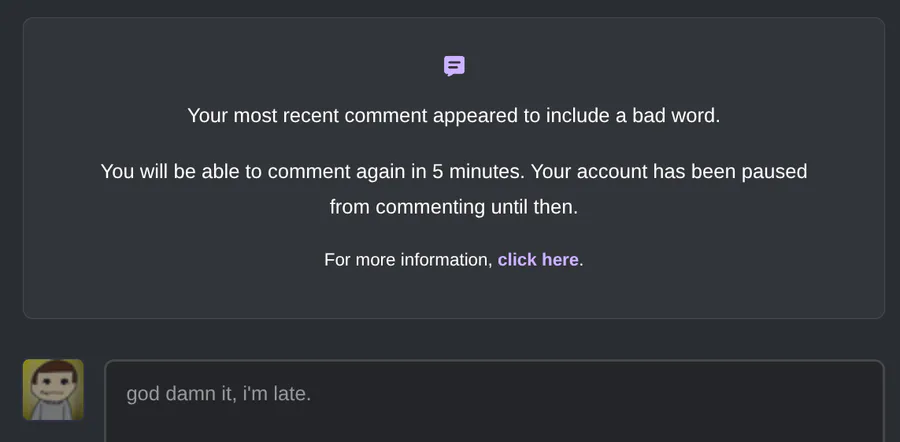Click the "Your most recent comment" heading line

point(453,116)
